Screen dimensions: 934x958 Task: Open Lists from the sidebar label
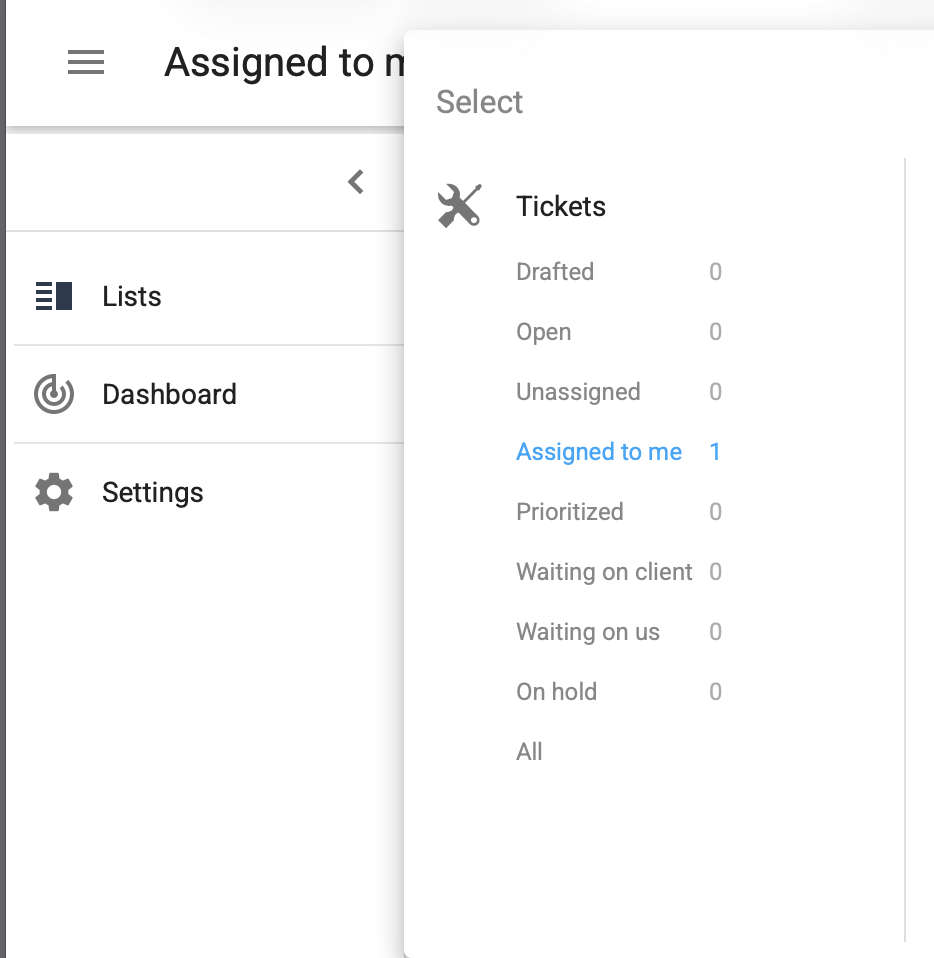132,296
